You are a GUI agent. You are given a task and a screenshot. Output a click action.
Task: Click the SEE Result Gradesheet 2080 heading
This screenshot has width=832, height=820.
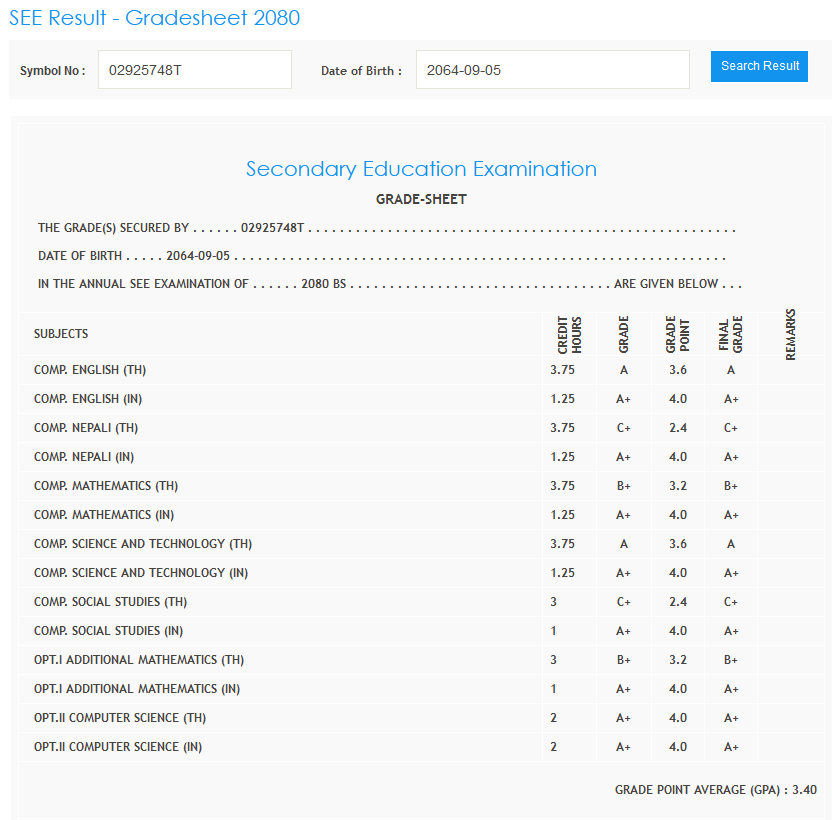154,18
